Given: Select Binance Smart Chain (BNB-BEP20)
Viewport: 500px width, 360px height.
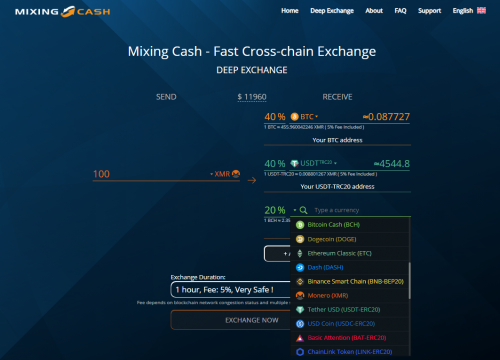Looking at the screenshot, I should pyautogui.click(x=349, y=282).
